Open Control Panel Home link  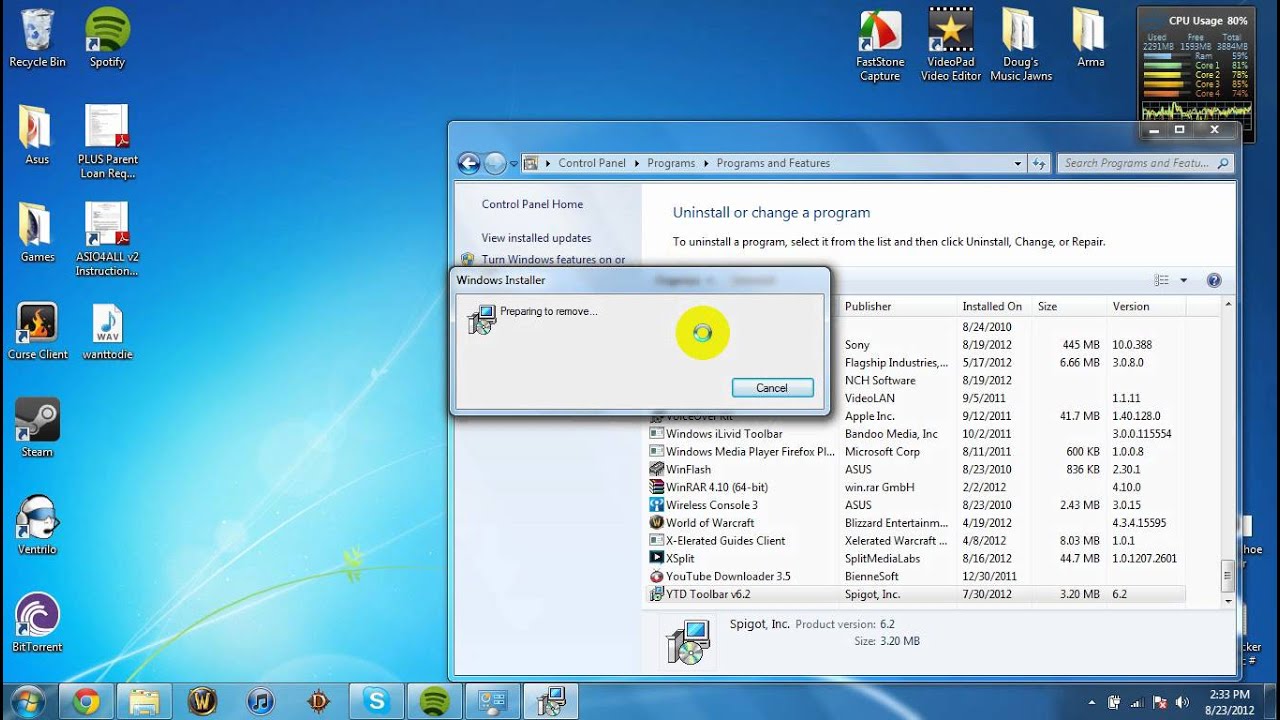click(x=532, y=204)
